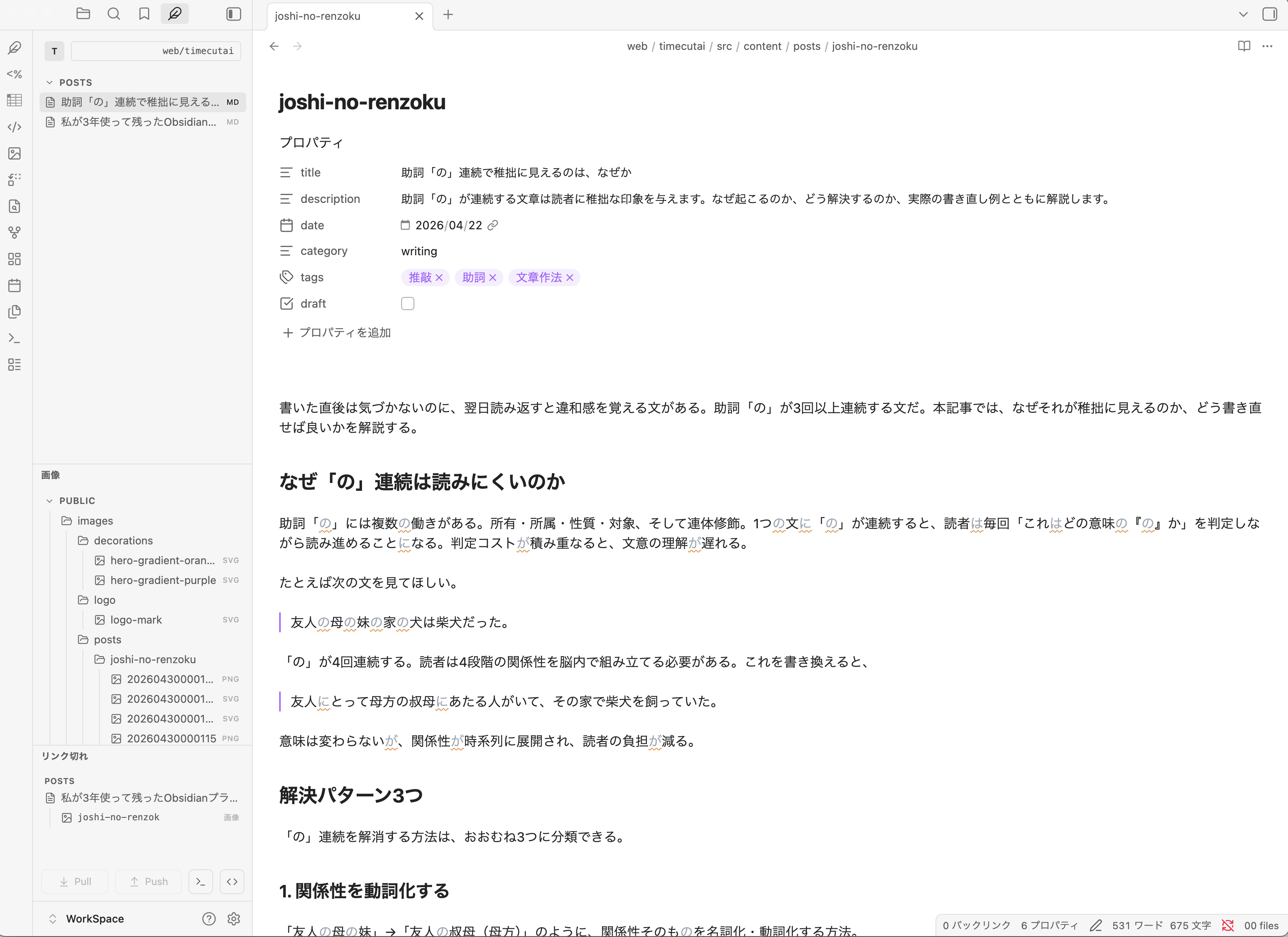This screenshot has width=1288, height=937.
Task: Select the joshi-no-renzoku tab
Action: (350, 16)
